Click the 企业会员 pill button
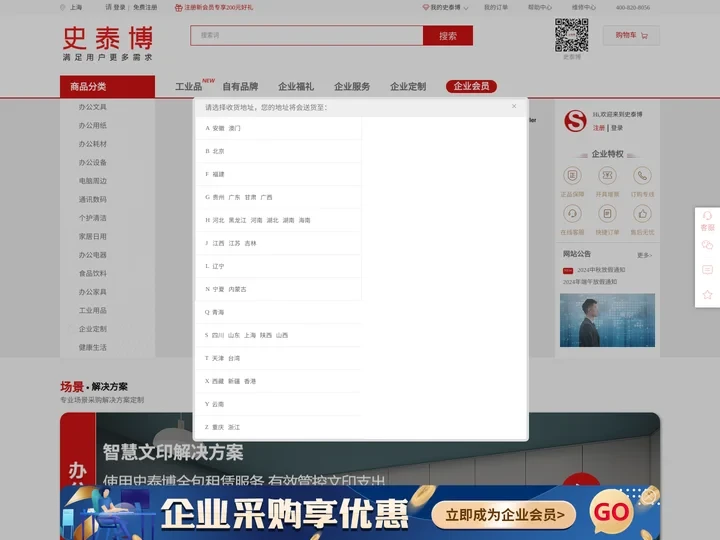720x540 pixels. 472,86
